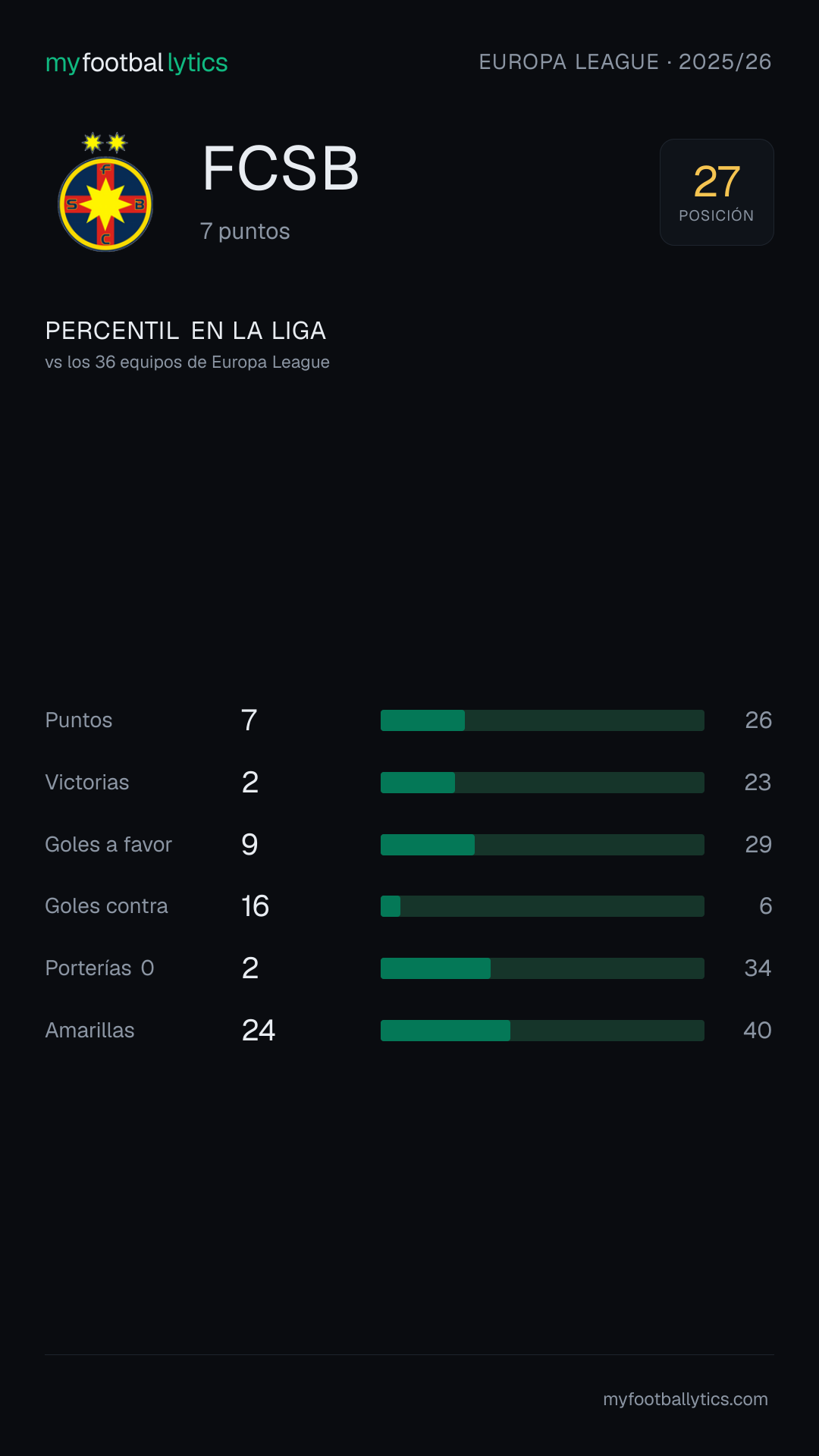Select the position 27 badge
819x1456 pixels.
[x=717, y=192]
